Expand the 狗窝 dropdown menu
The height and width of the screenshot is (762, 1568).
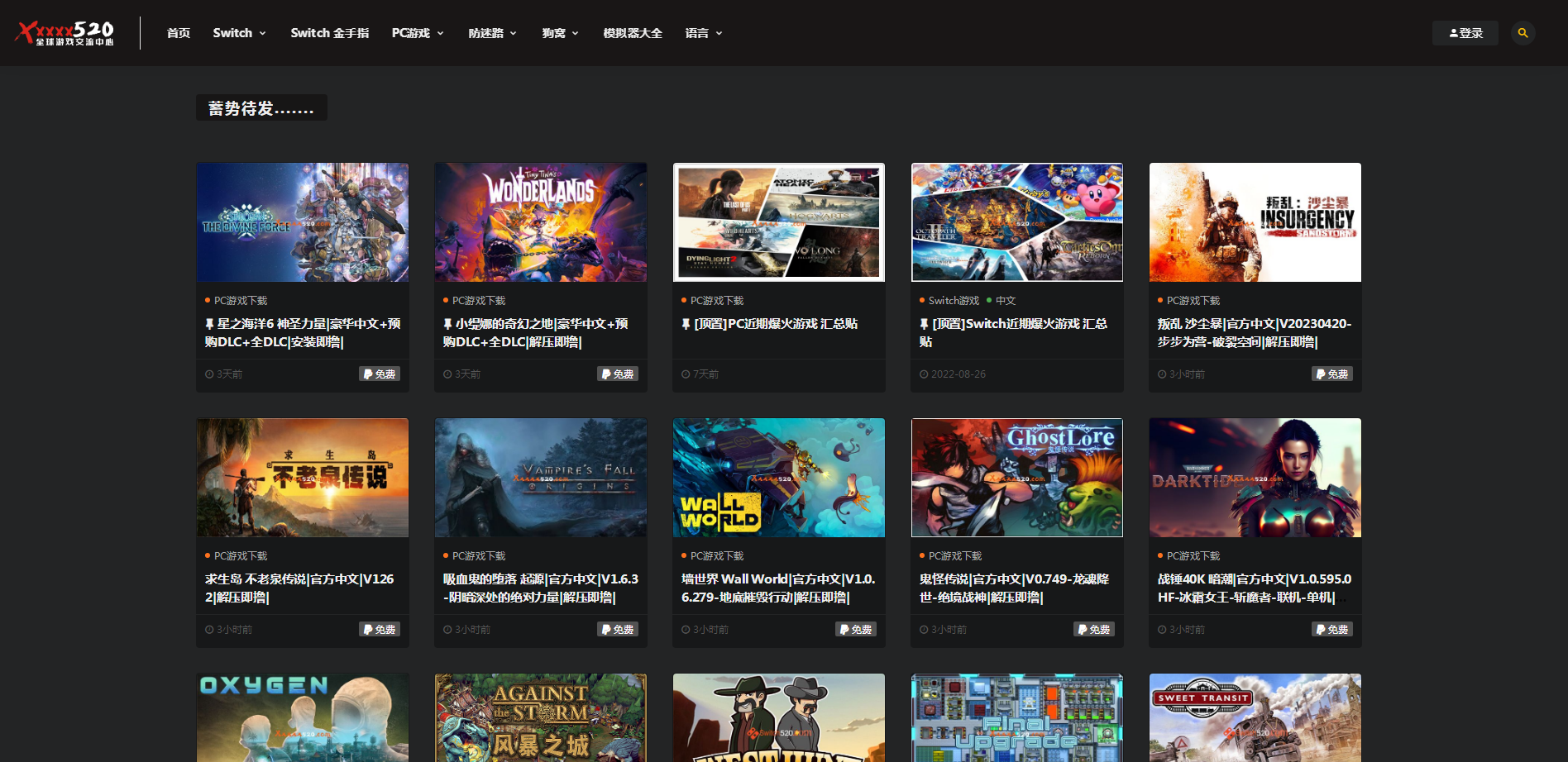(560, 33)
